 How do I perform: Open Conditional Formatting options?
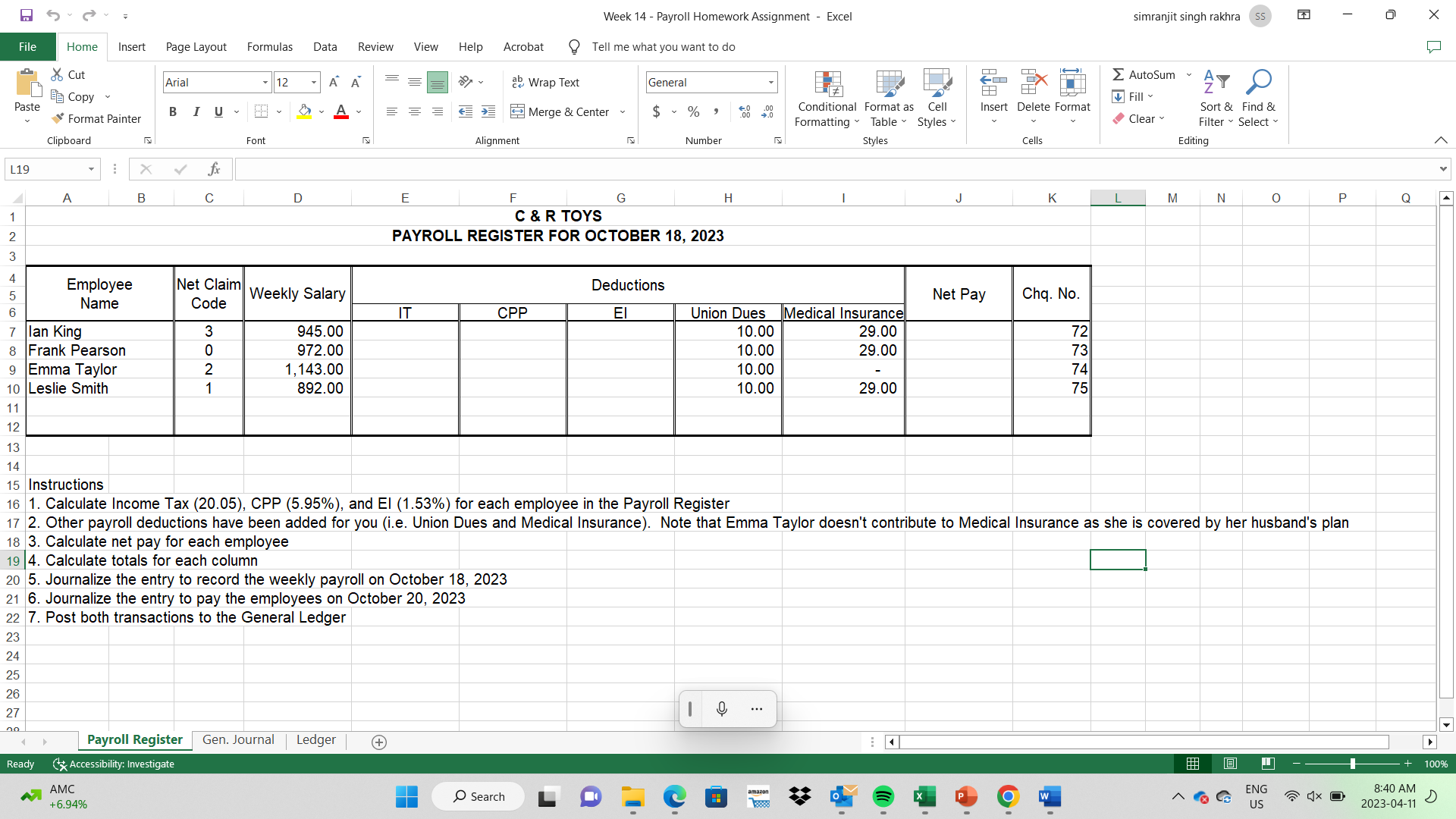pos(827,97)
